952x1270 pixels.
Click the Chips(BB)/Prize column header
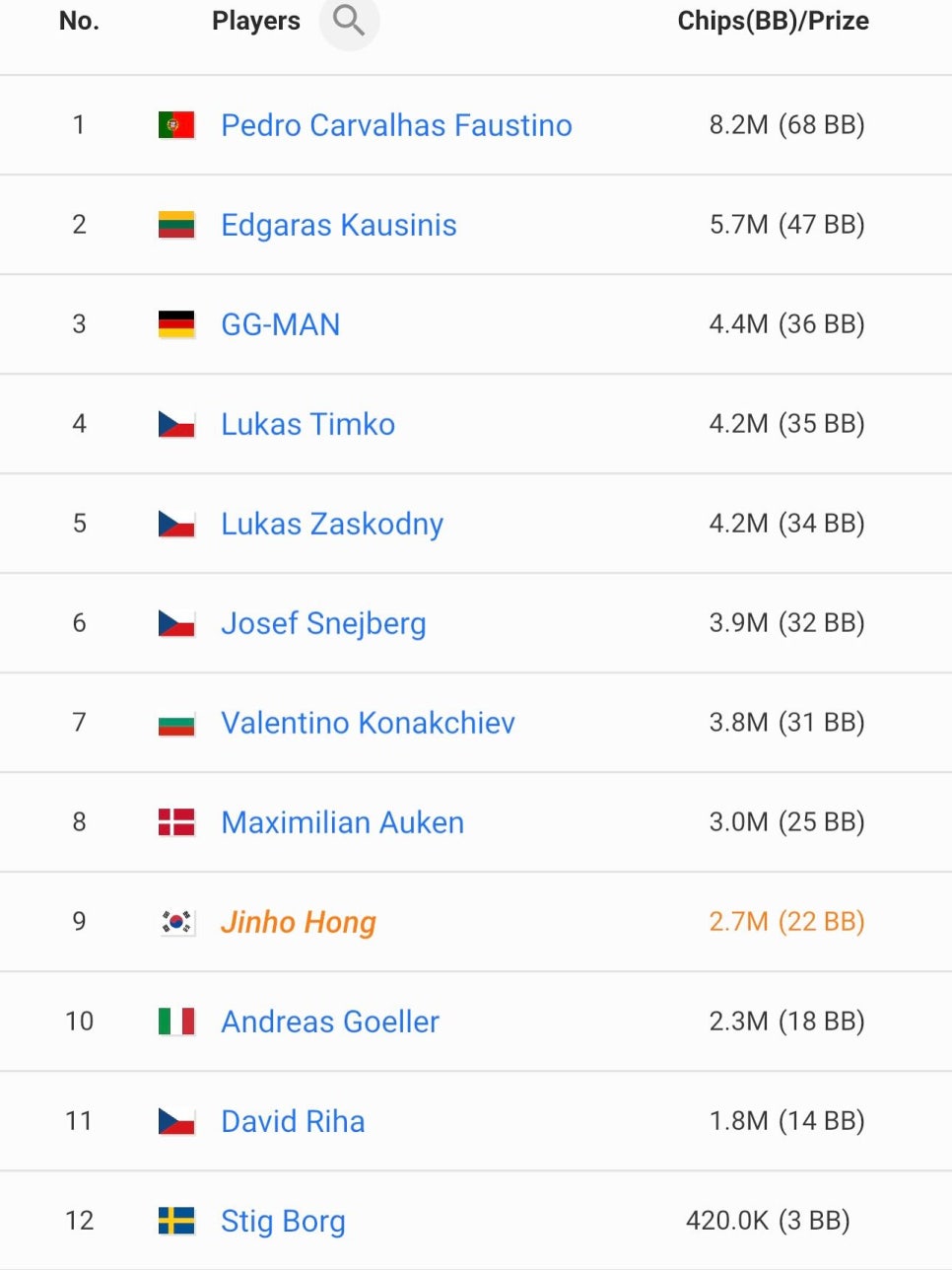[774, 21]
